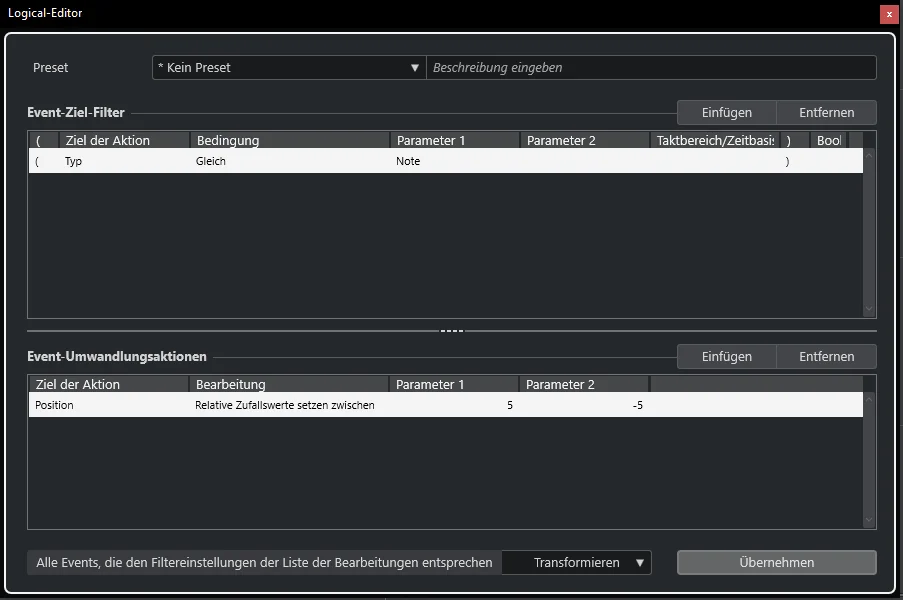This screenshot has width=903, height=600.
Task: Apply the settings with Übernehmen
Action: point(777,563)
